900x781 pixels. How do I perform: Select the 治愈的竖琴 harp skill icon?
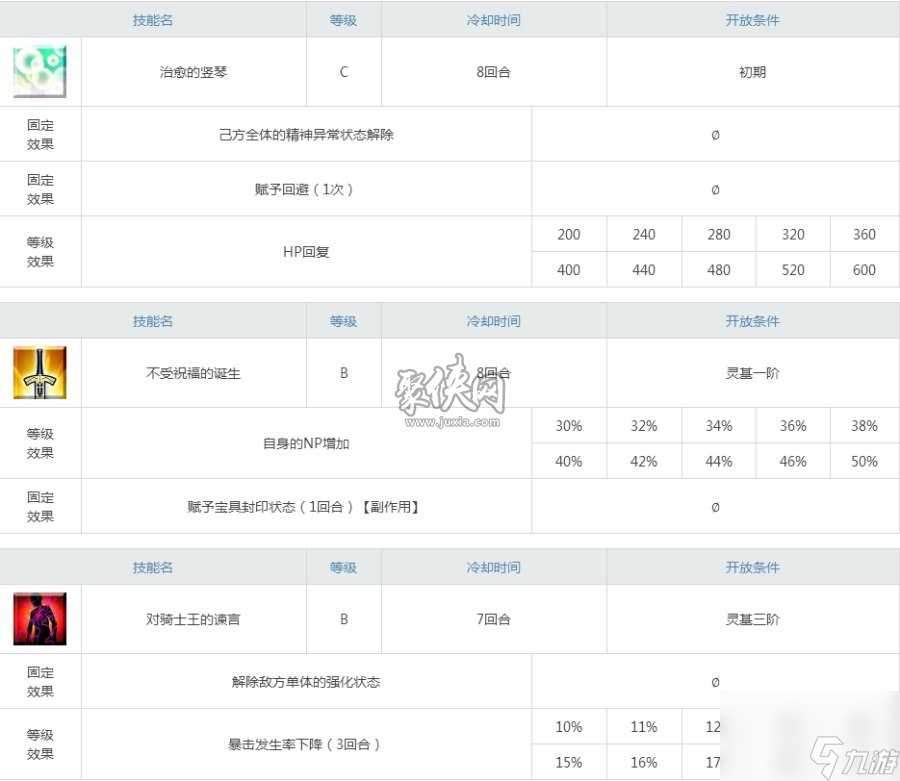click(x=38, y=71)
